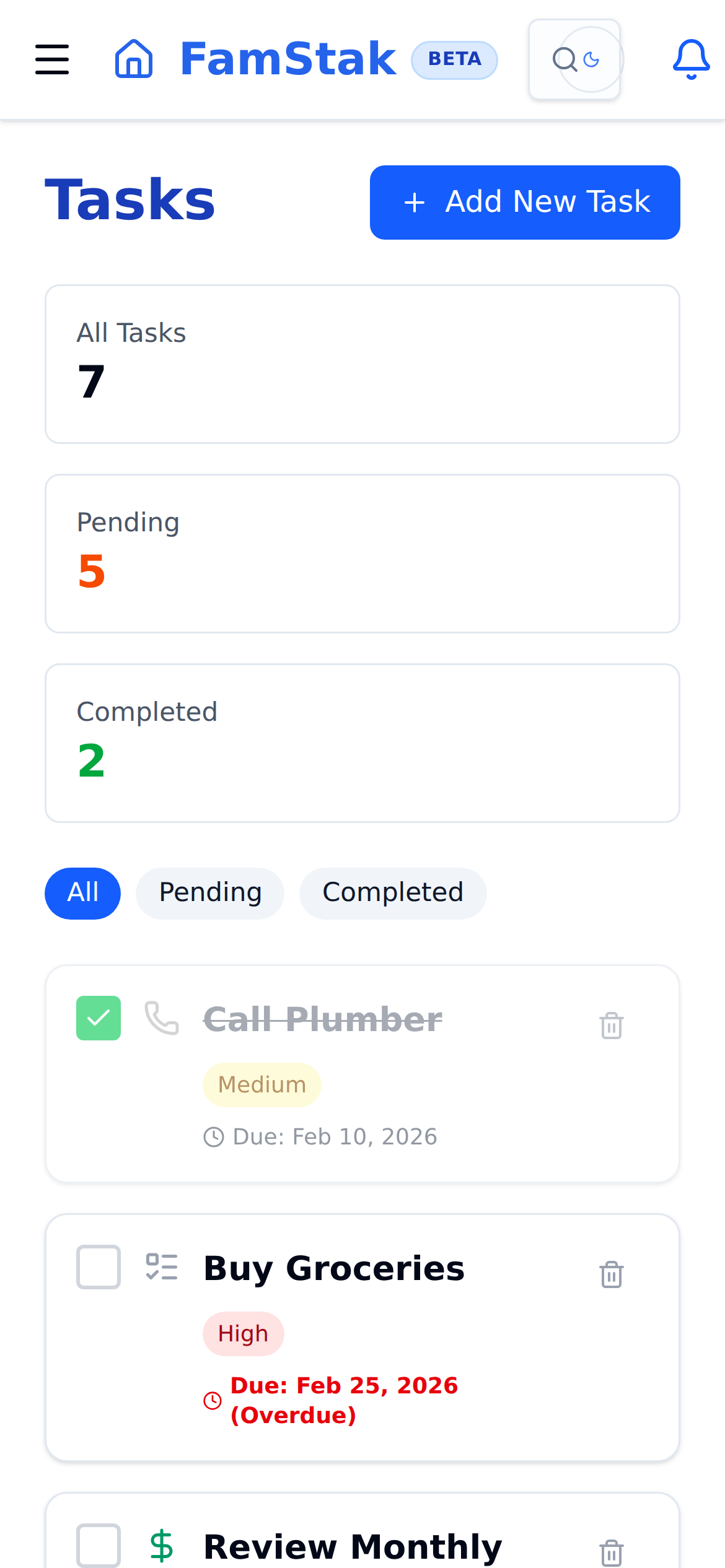Open search from the header
725x1568 pixels.
[565, 59]
